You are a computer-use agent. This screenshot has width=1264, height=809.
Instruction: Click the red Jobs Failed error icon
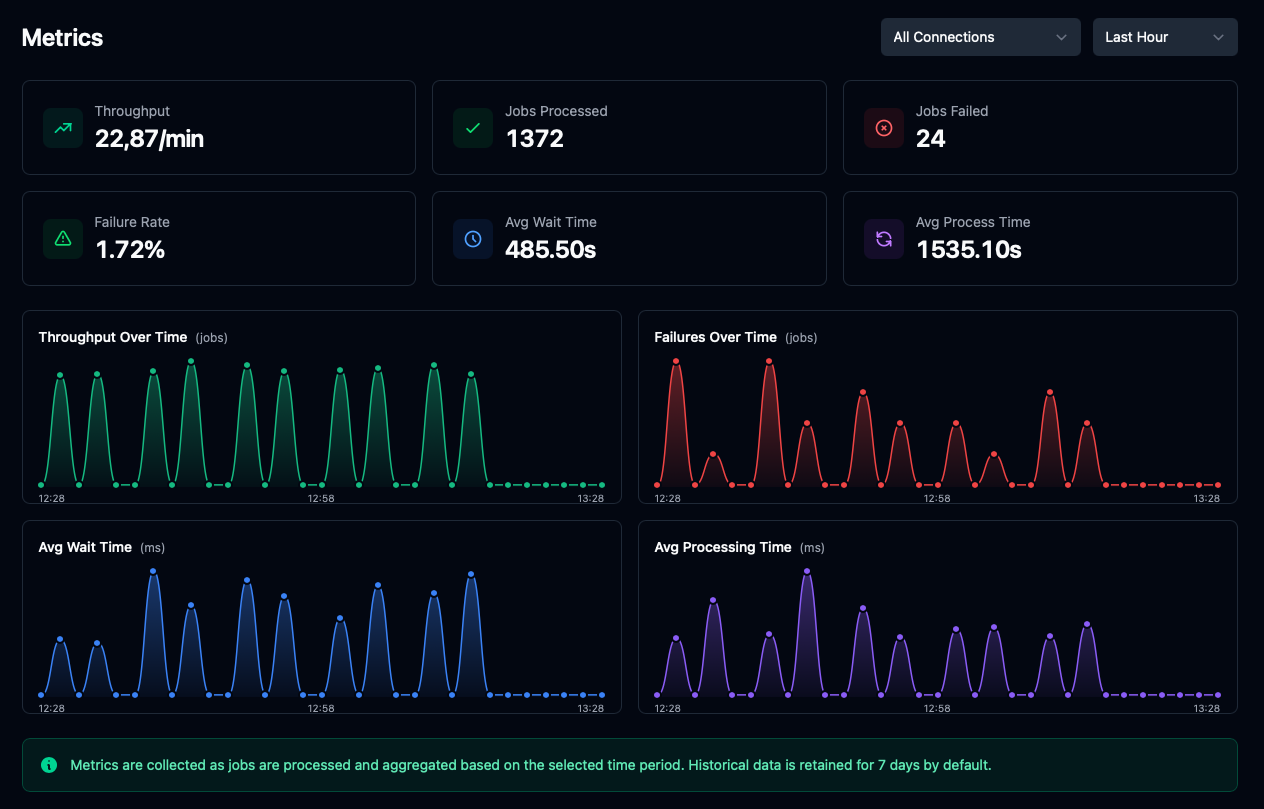pos(883,128)
